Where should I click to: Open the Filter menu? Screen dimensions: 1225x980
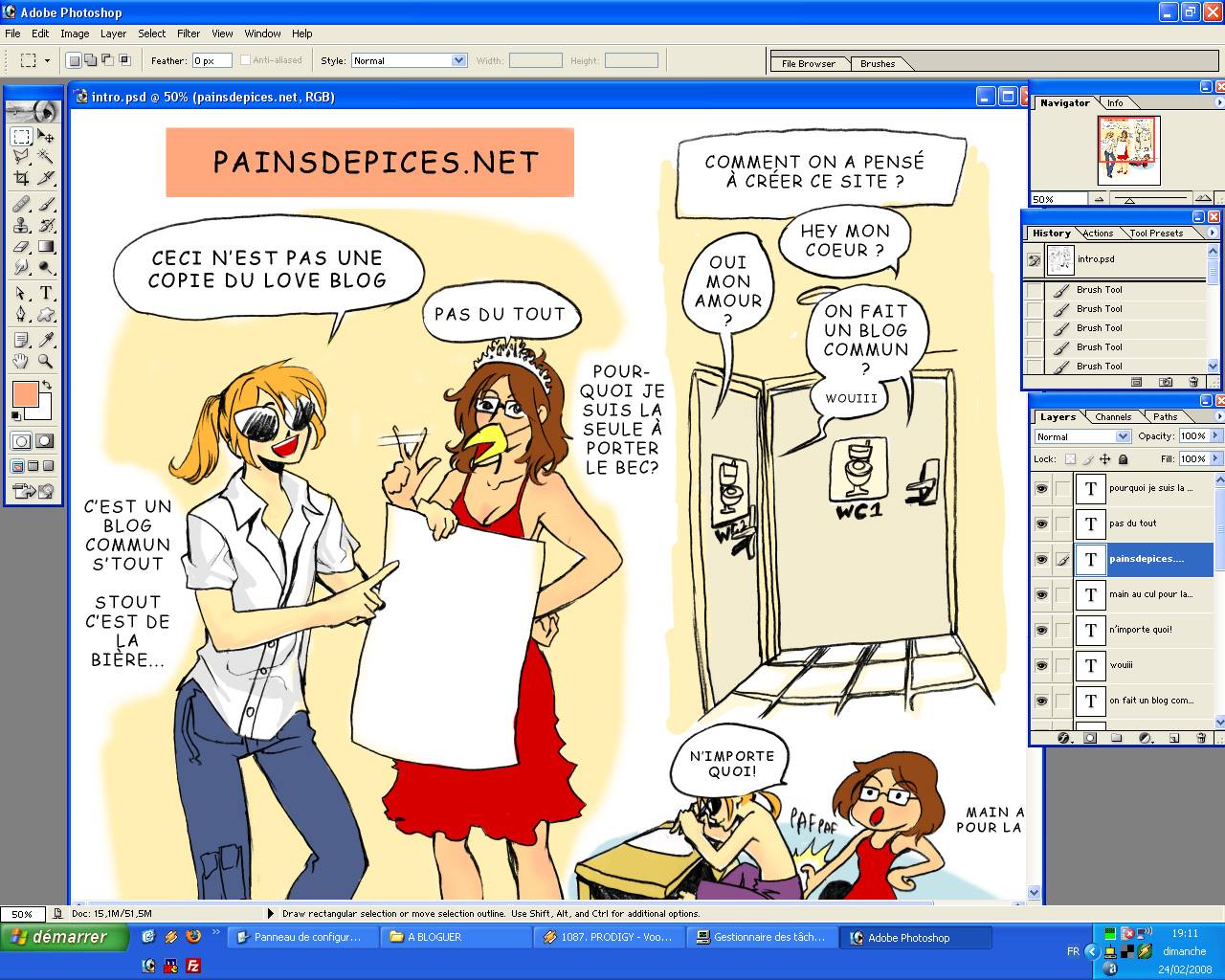point(189,33)
